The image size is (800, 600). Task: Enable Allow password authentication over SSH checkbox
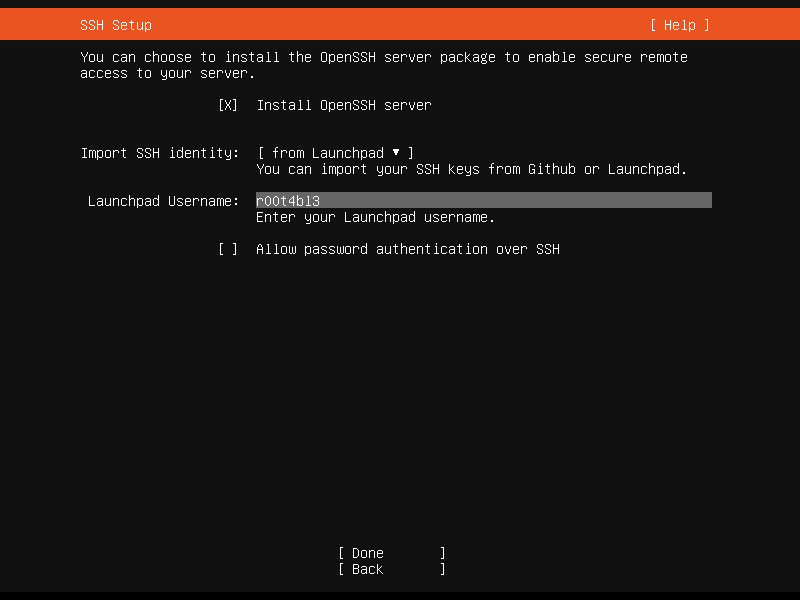pos(228,249)
